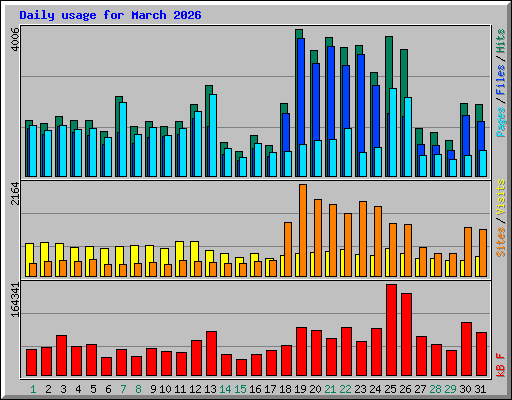
Task: Click the cyan pages bar for day 7
Action: [x=123, y=139]
